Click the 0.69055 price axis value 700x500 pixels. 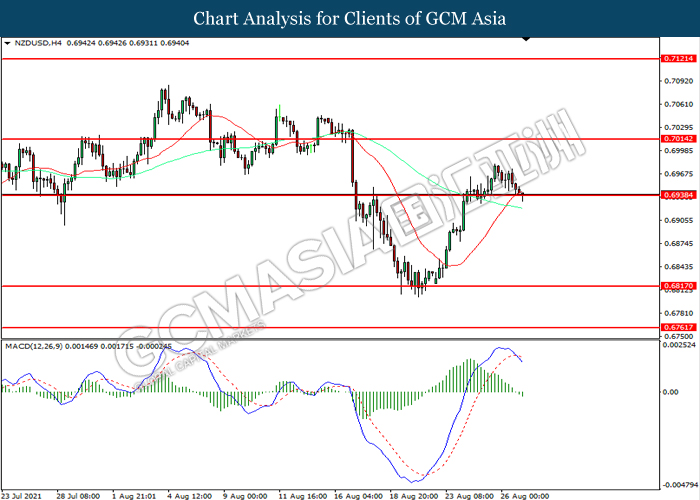[x=679, y=221]
